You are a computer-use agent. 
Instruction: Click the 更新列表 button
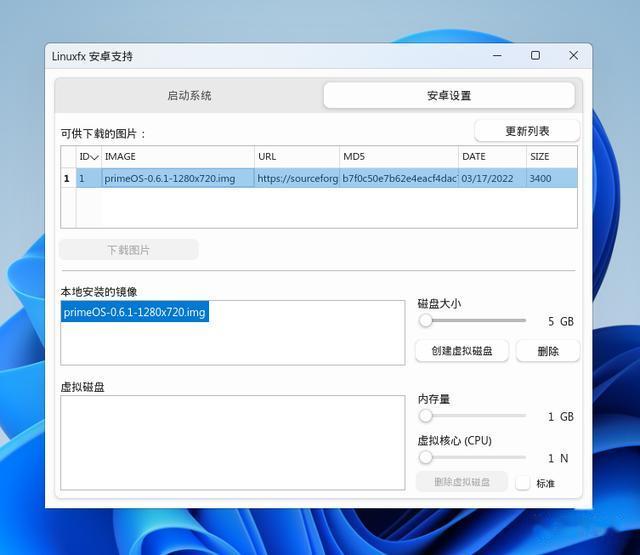click(527, 131)
